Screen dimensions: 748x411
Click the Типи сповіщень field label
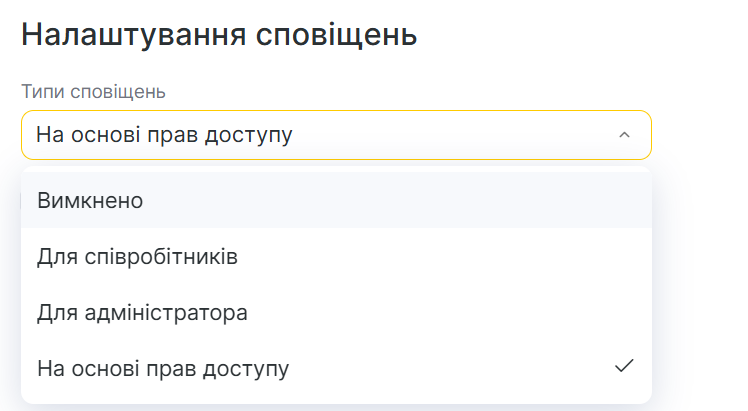coord(93,92)
